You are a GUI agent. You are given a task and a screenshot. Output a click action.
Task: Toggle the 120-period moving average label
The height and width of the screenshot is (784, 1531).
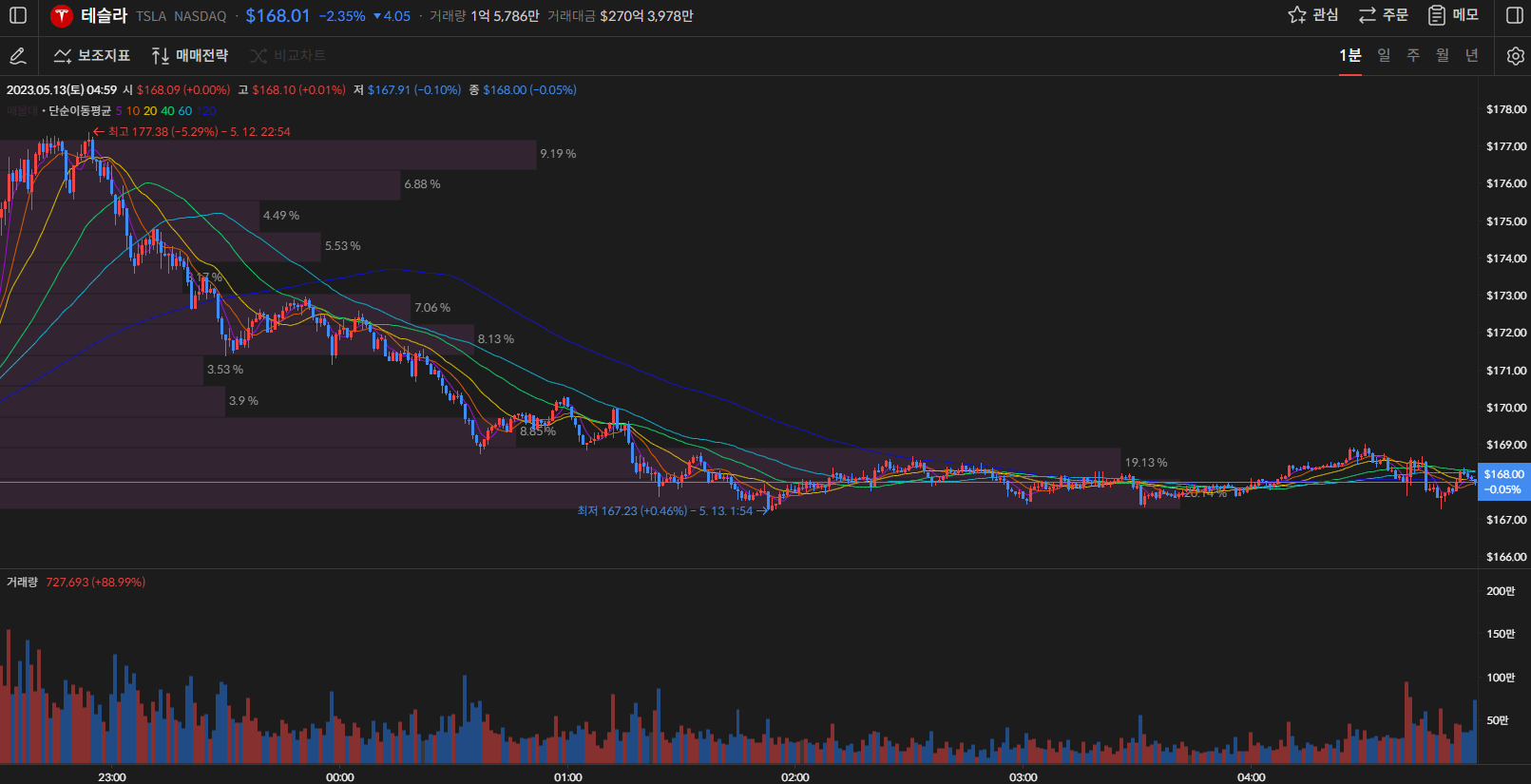tap(205, 111)
